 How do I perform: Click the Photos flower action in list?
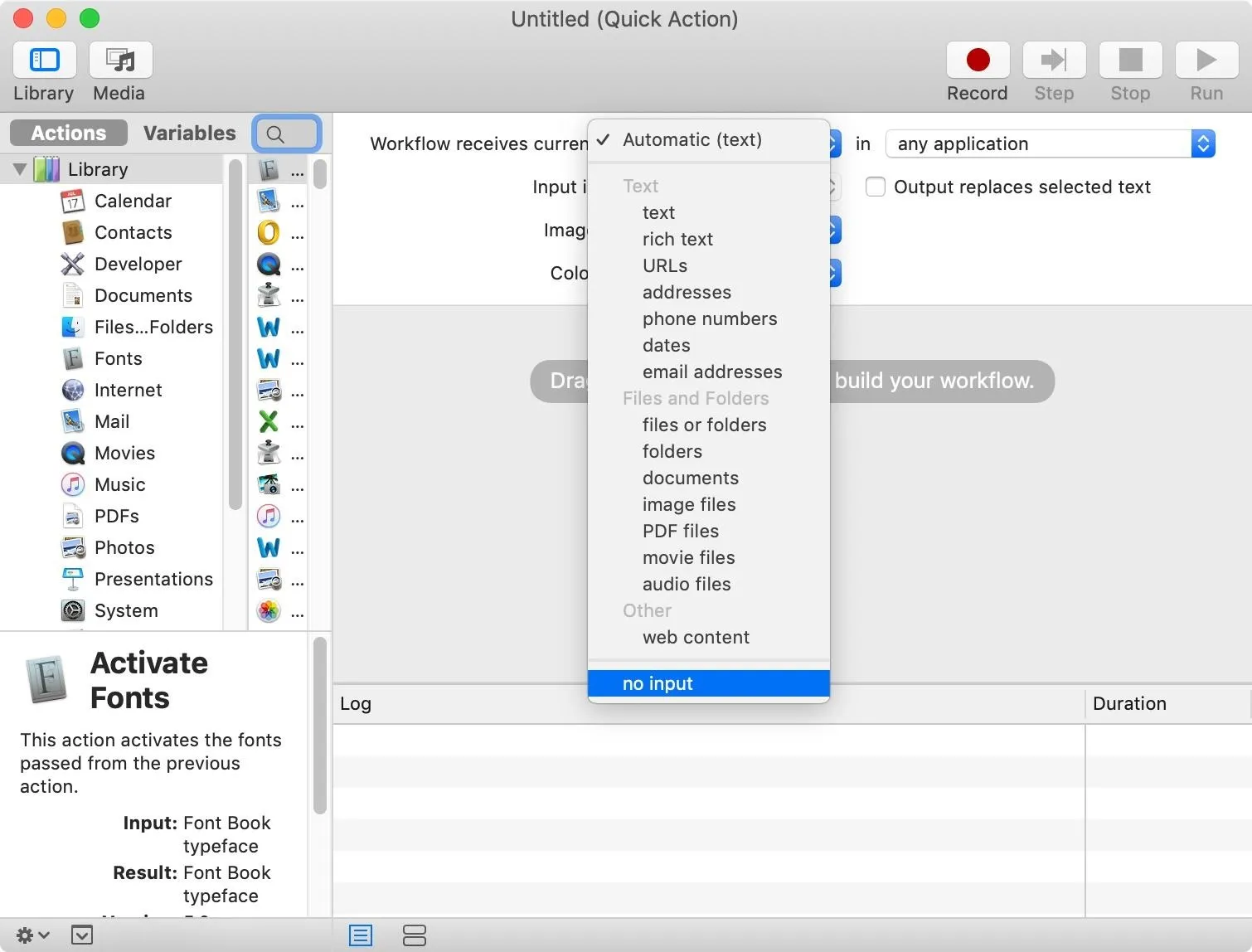(x=269, y=611)
